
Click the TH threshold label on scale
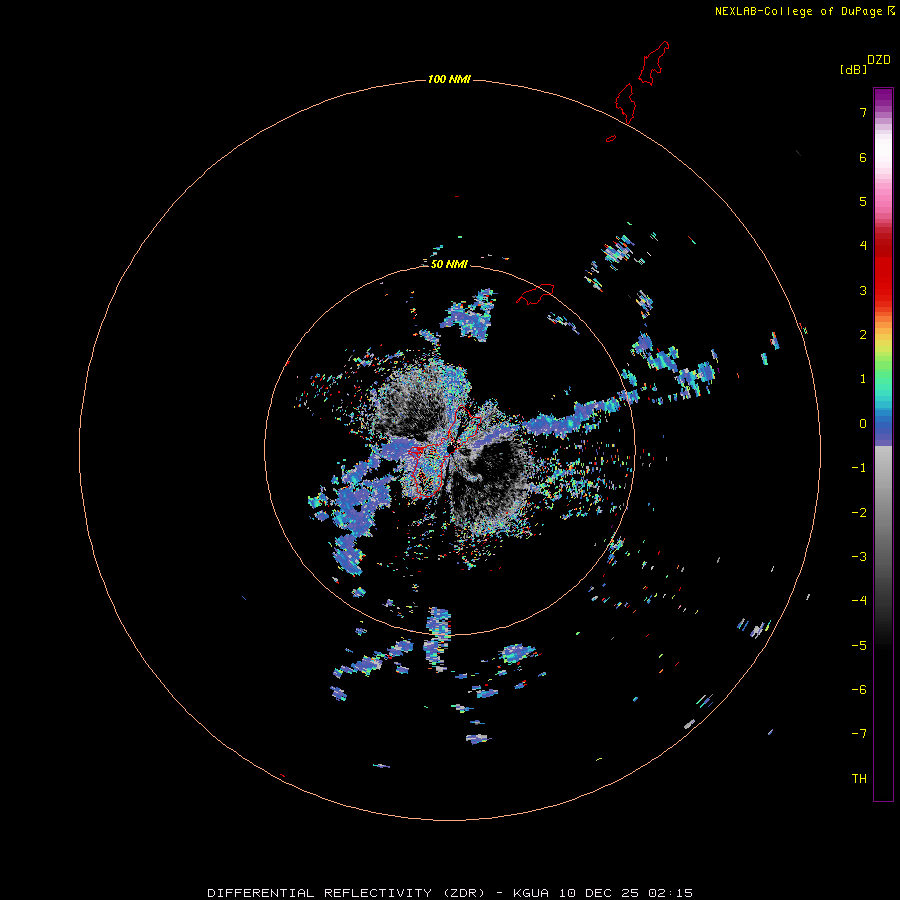pos(859,779)
